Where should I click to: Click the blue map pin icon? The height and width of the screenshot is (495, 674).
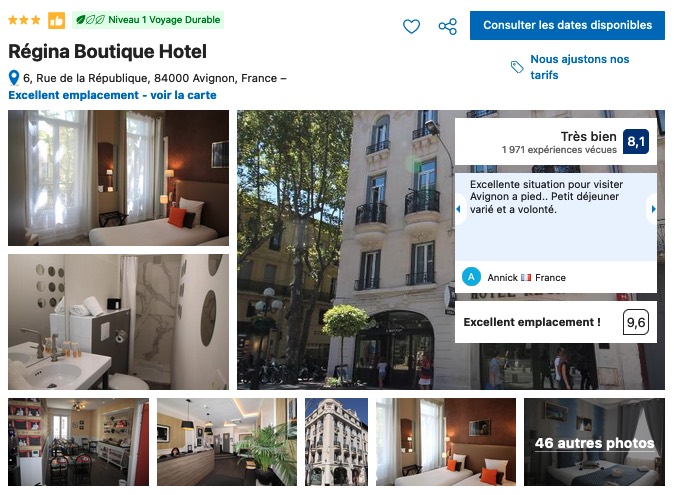14,78
